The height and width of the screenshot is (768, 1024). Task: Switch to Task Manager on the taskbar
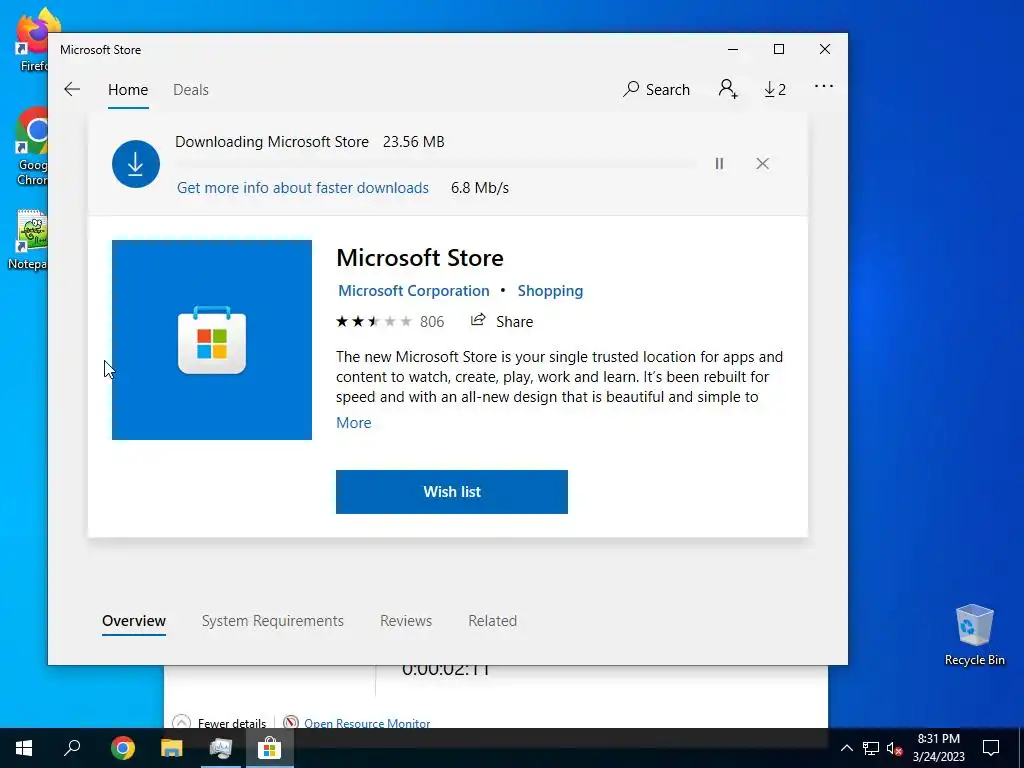221,748
